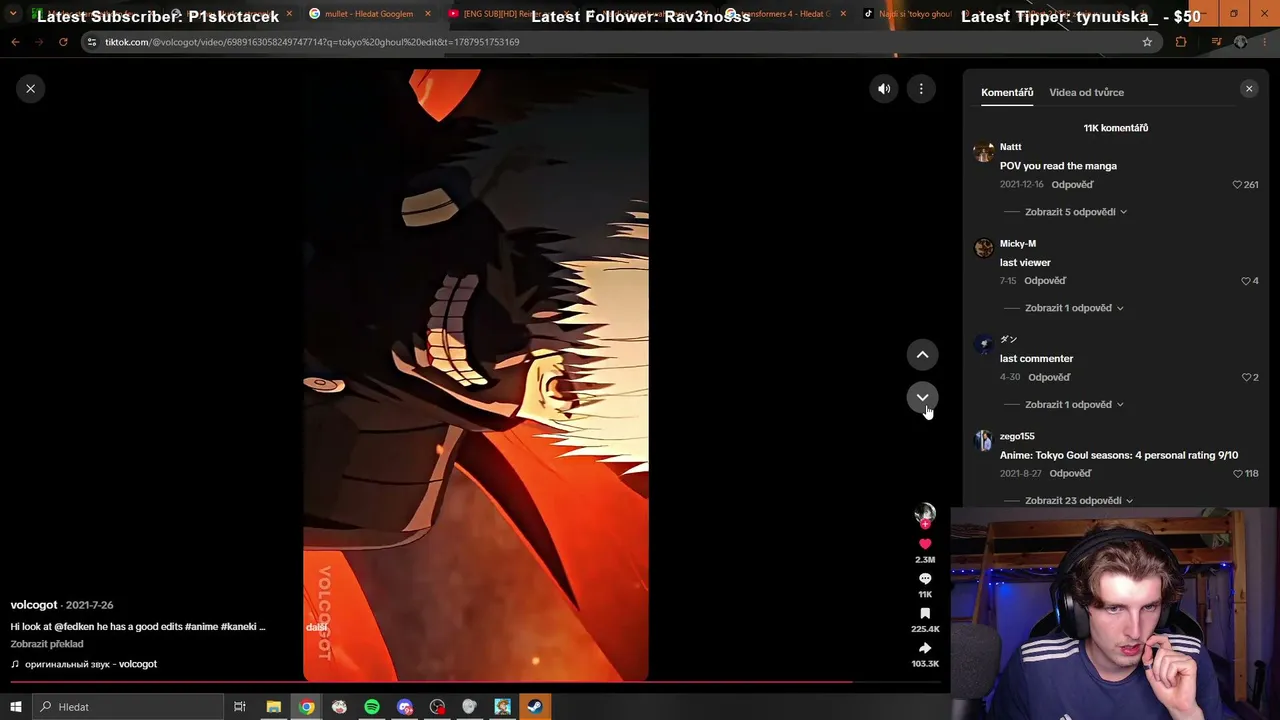Screen dimensions: 1280x720
Task: Switch to the 'transformers 4 - Hledat' tab
Action: 785,14
